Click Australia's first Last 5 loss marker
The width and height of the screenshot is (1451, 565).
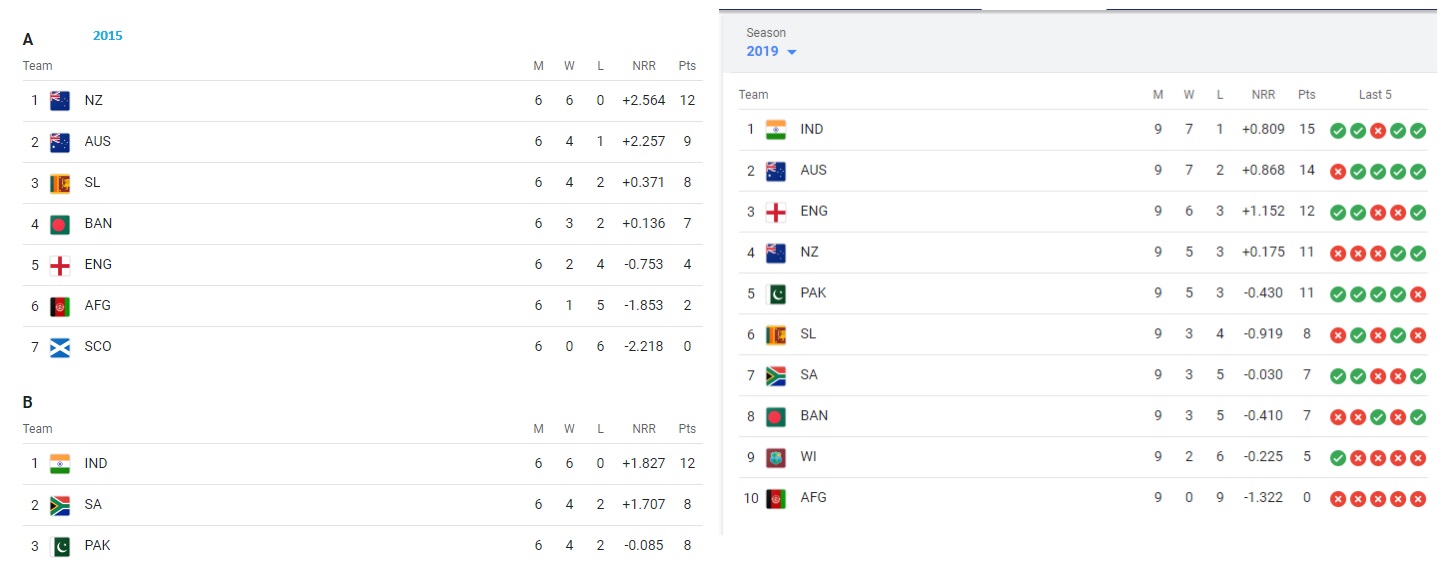click(1337, 171)
